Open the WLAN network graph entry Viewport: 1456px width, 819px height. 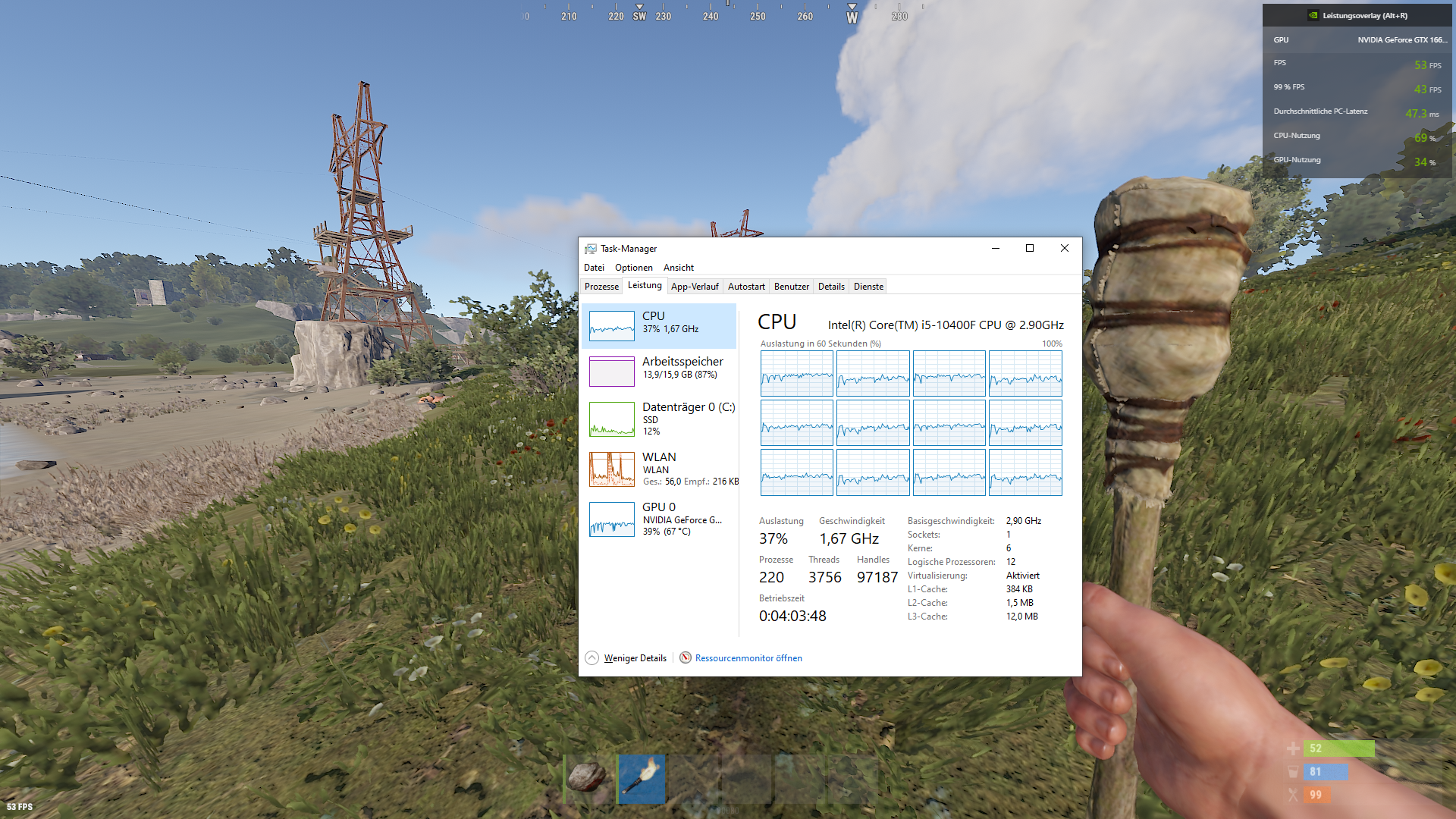[611, 469]
